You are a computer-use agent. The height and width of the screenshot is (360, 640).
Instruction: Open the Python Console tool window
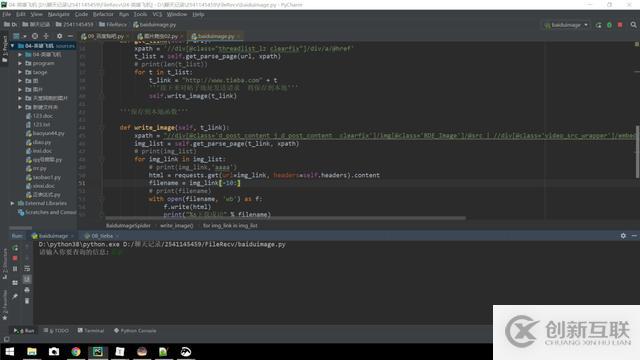point(135,330)
